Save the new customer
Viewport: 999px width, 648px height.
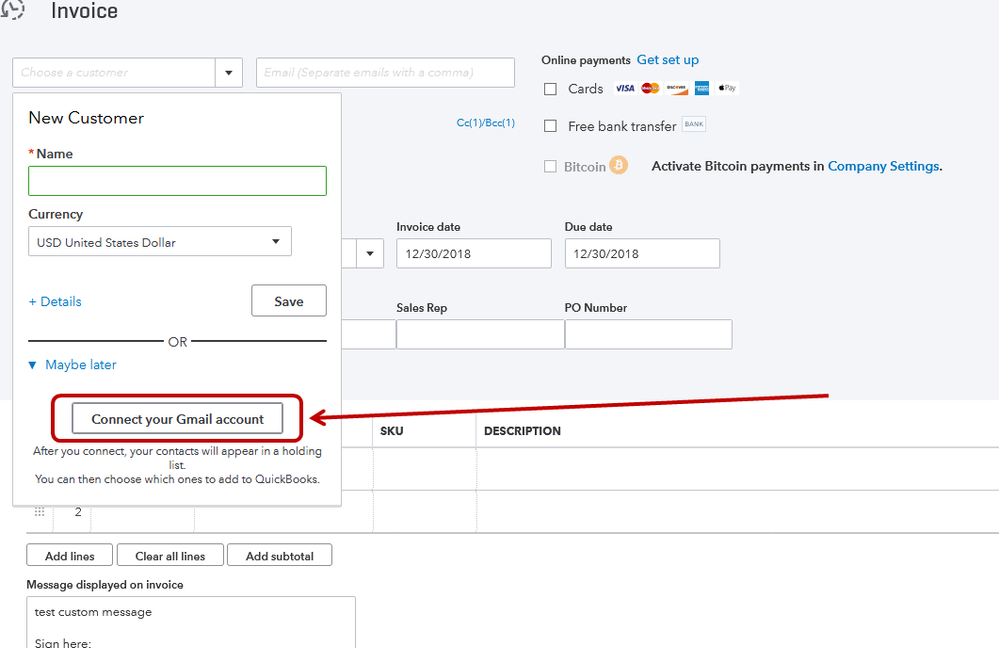[288, 301]
